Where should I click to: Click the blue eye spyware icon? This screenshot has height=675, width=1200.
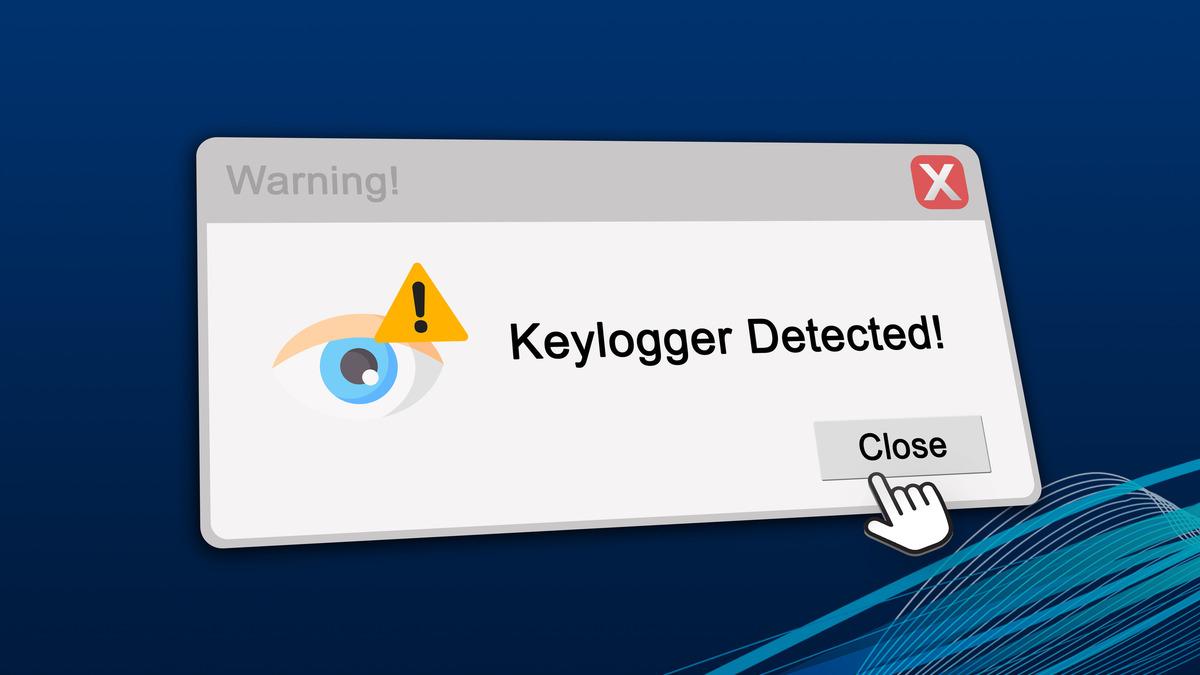point(360,365)
